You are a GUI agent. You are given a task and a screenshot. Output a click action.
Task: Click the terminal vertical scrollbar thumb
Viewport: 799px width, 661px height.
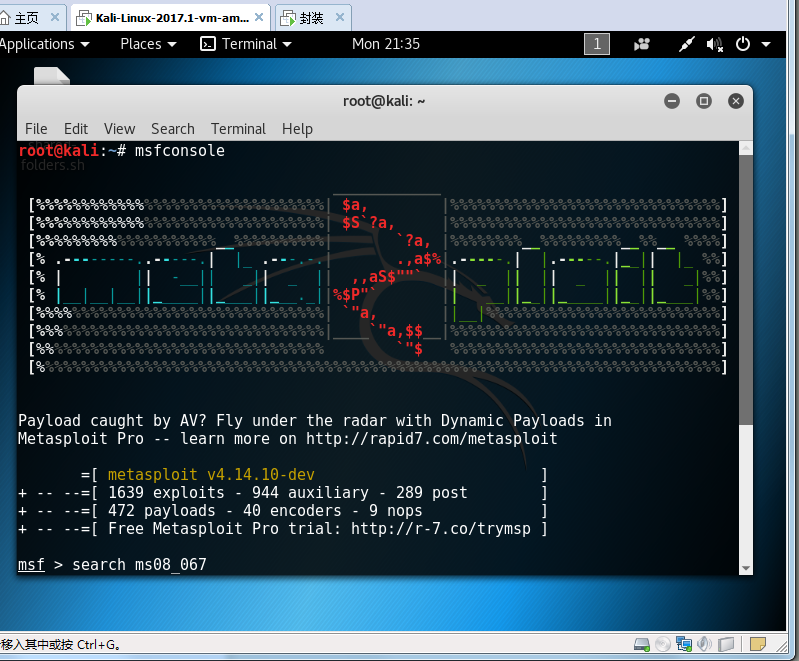[745, 290]
